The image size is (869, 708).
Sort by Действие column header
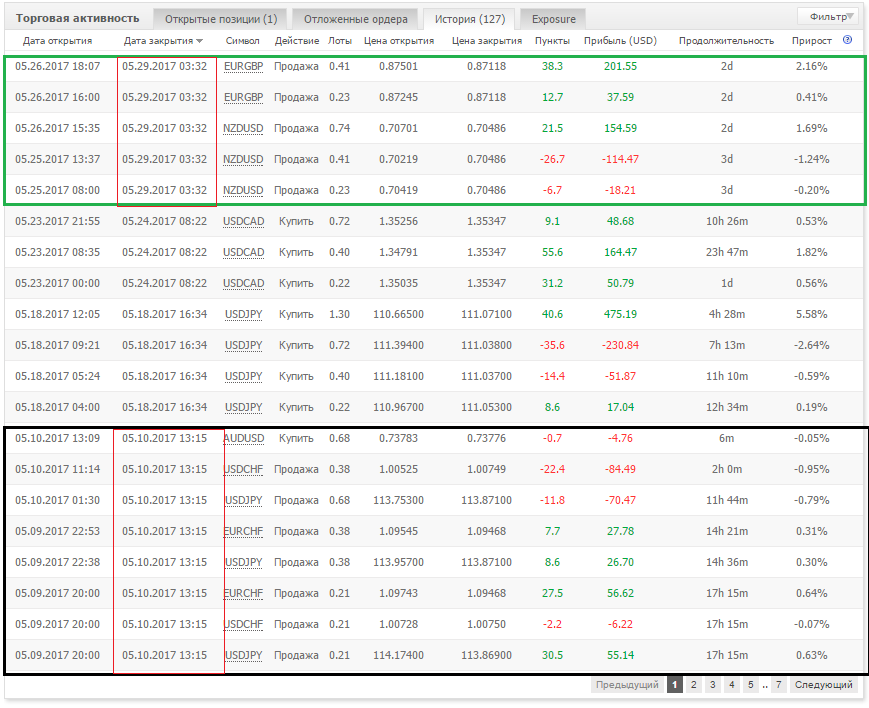(297, 41)
